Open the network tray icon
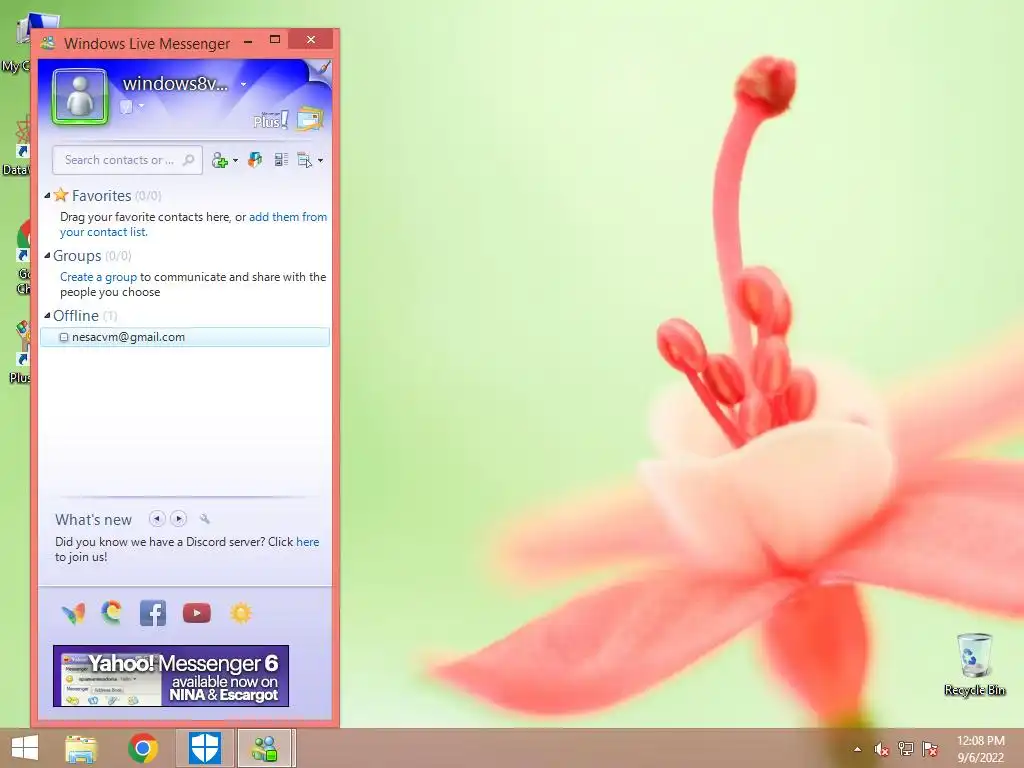The height and width of the screenshot is (768, 1024). (x=906, y=749)
